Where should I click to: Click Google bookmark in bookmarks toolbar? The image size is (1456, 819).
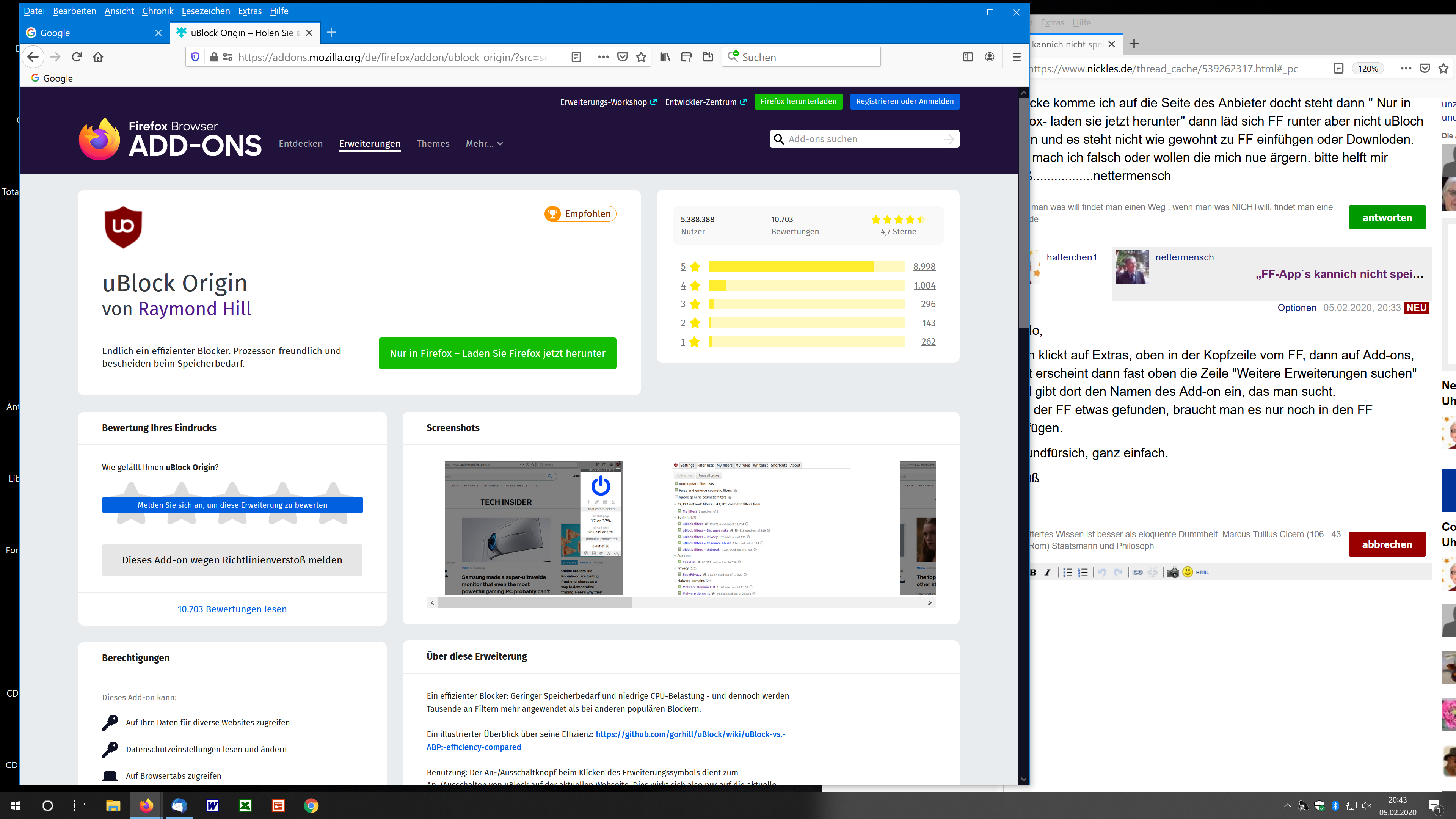point(52,78)
